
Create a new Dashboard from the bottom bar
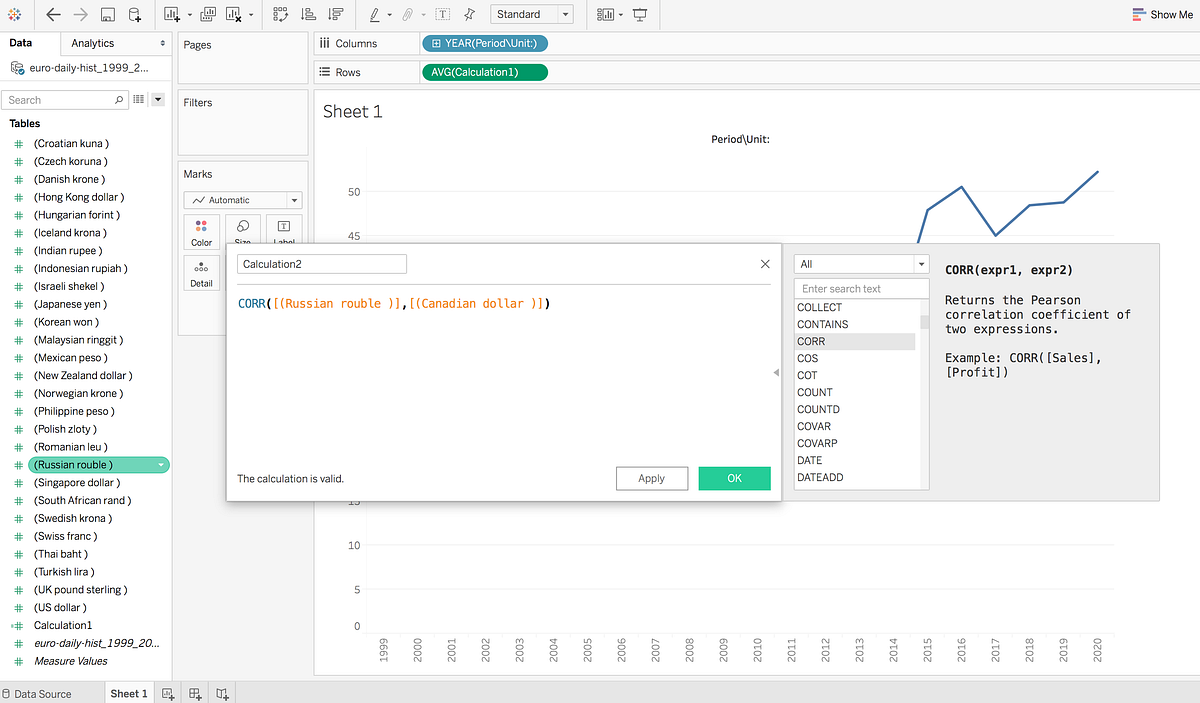click(x=194, y=692)
